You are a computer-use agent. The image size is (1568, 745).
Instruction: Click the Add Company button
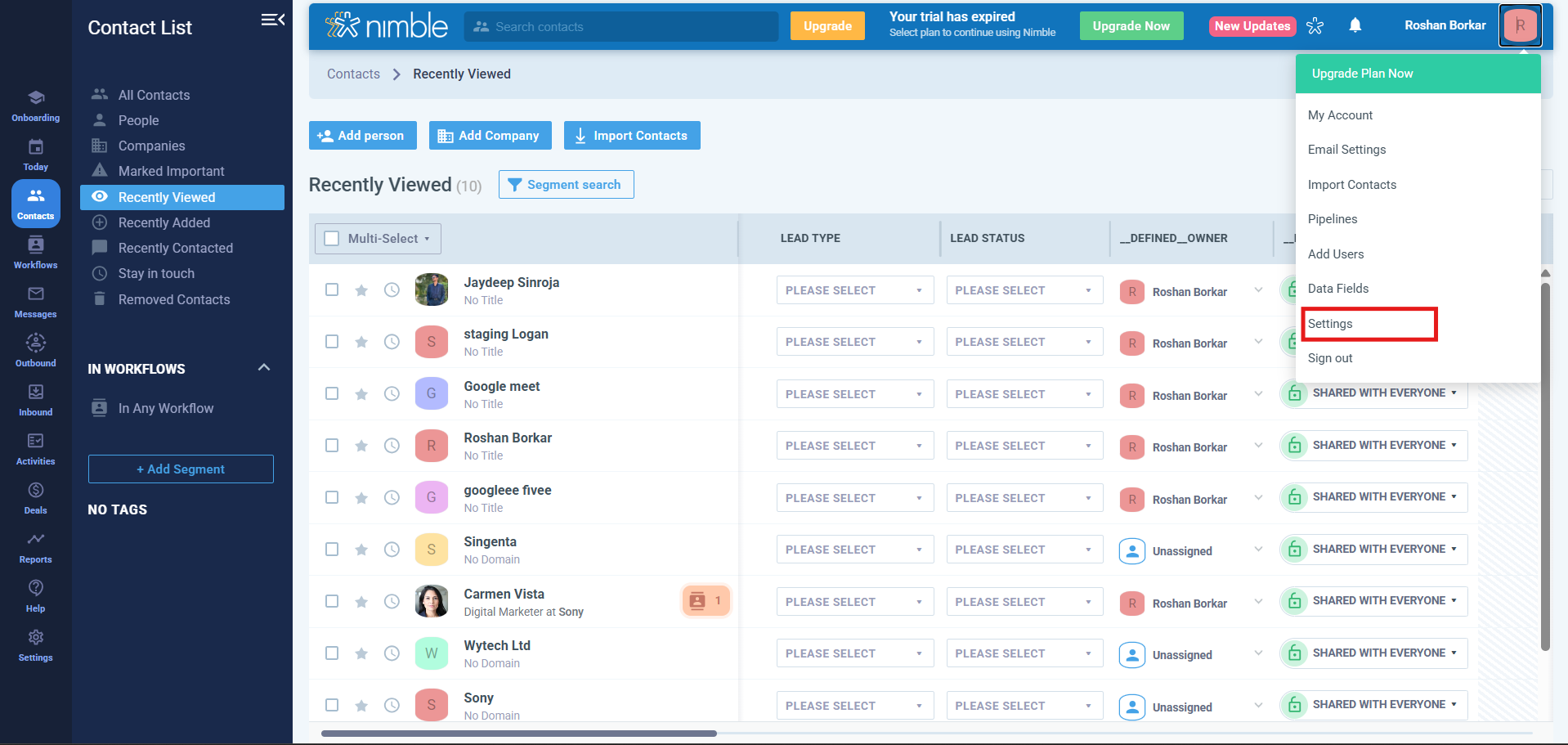click(x=491, y=136)
